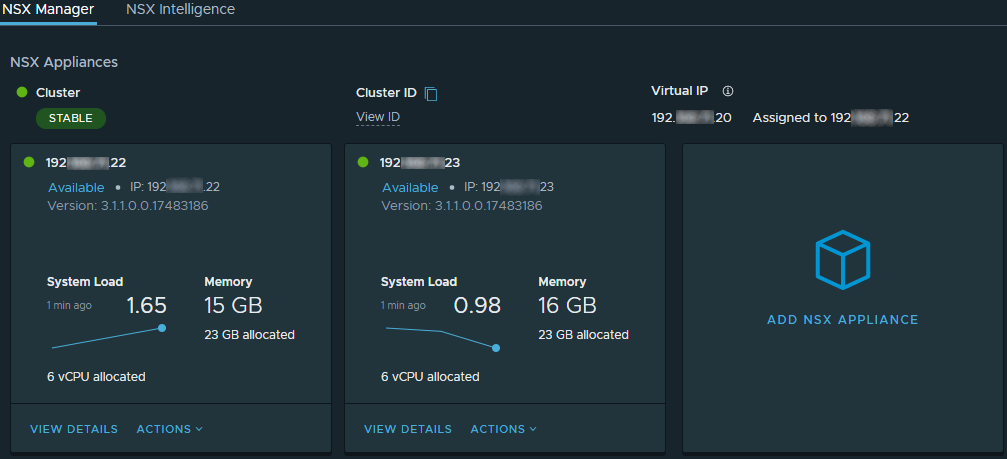Click the System Load graph point on the .23 appliance
Screen dimensions: 1007x459
496,348
